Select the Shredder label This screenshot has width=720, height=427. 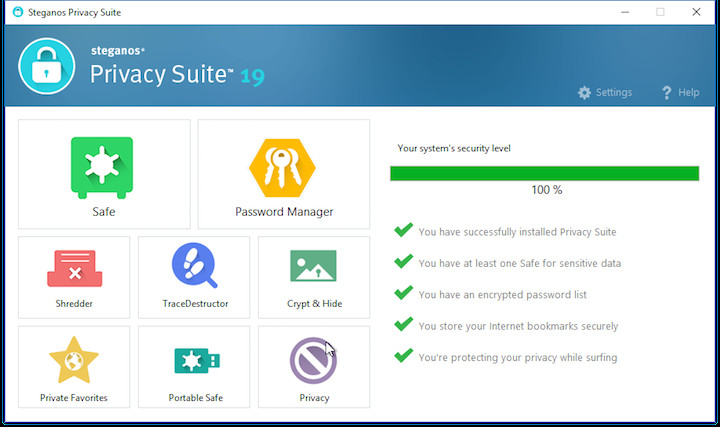pos(74,303)
